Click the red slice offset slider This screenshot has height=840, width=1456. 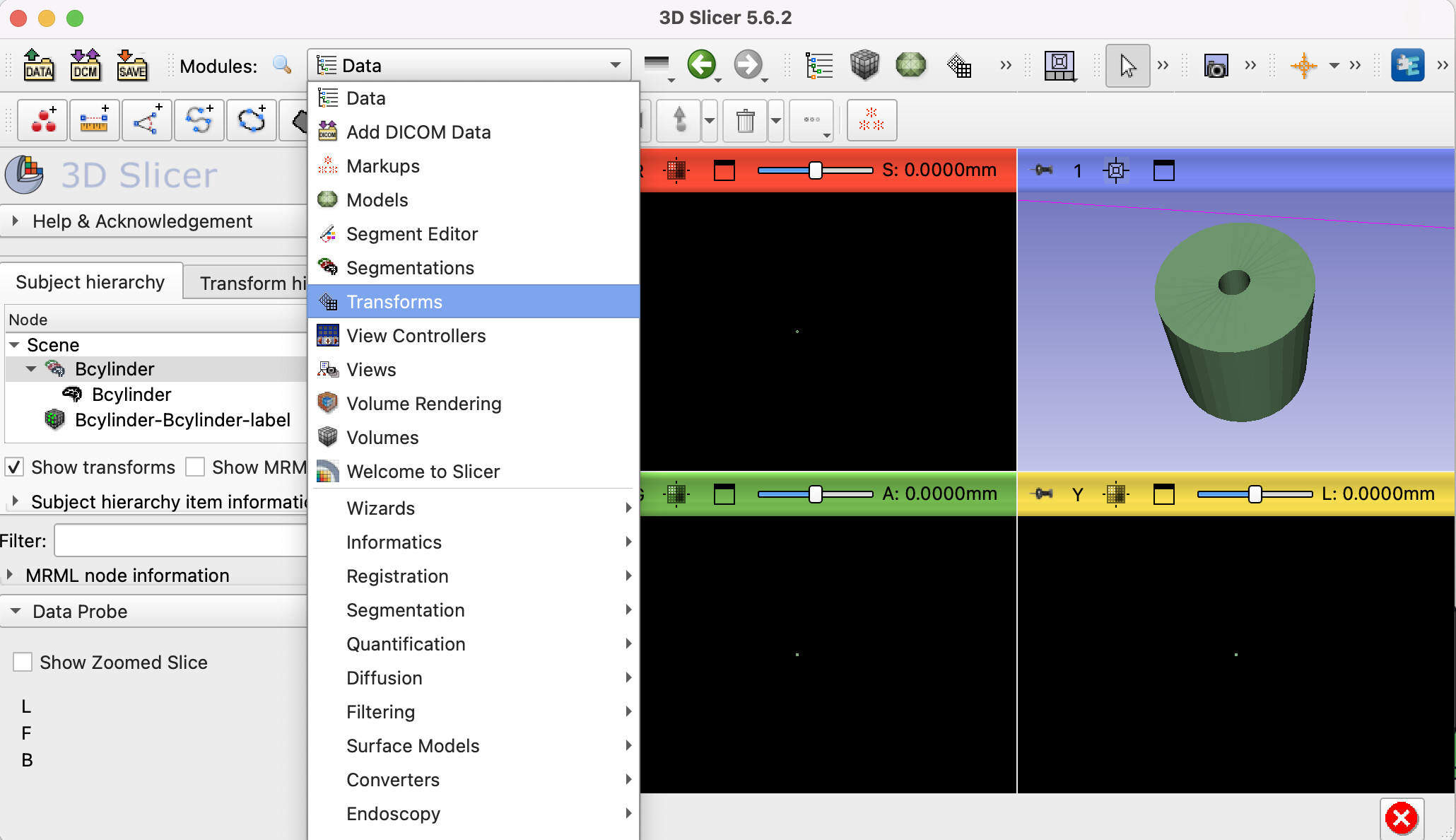point(815,170)
